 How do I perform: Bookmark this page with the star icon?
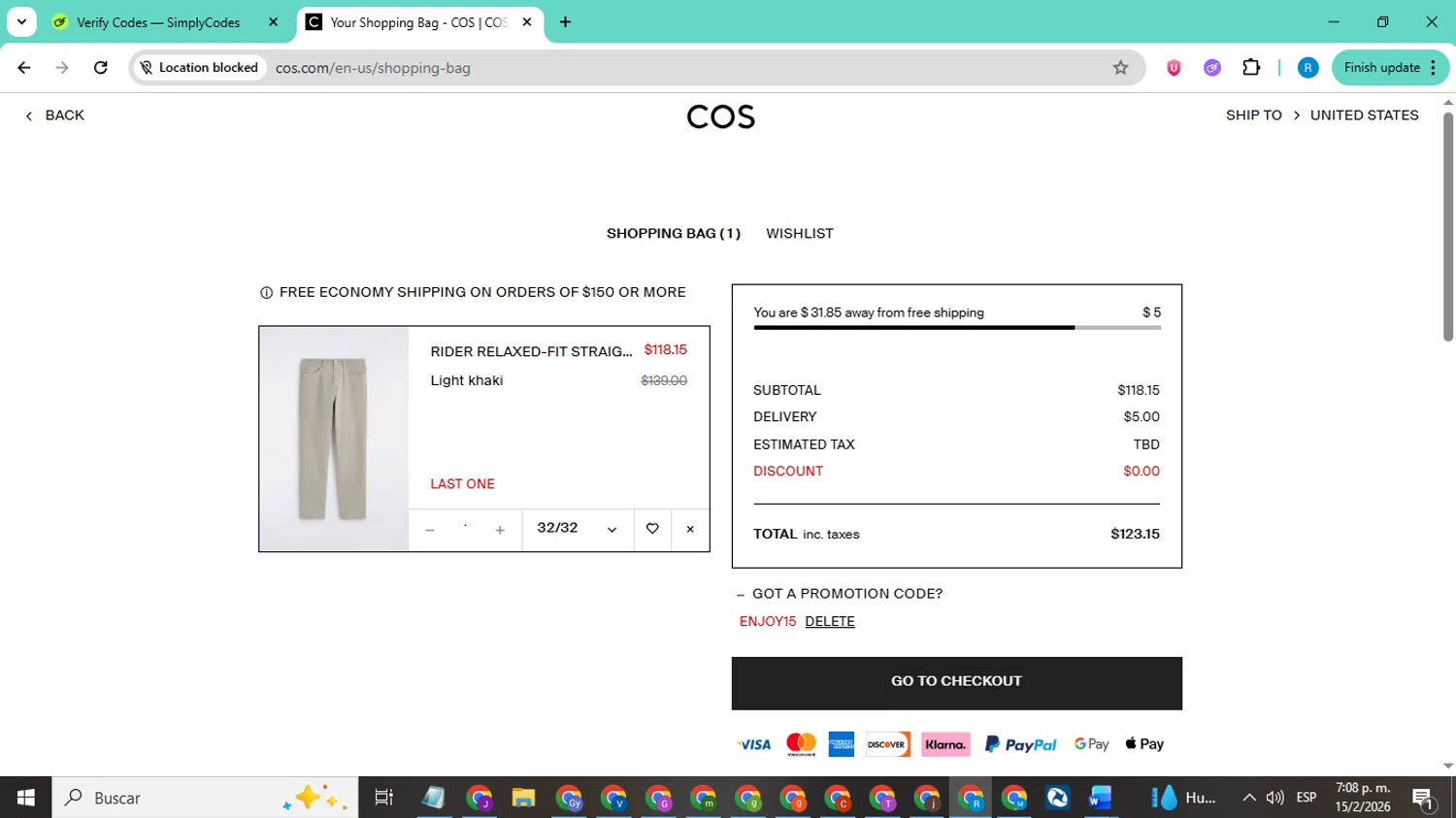coord(1120,68)
